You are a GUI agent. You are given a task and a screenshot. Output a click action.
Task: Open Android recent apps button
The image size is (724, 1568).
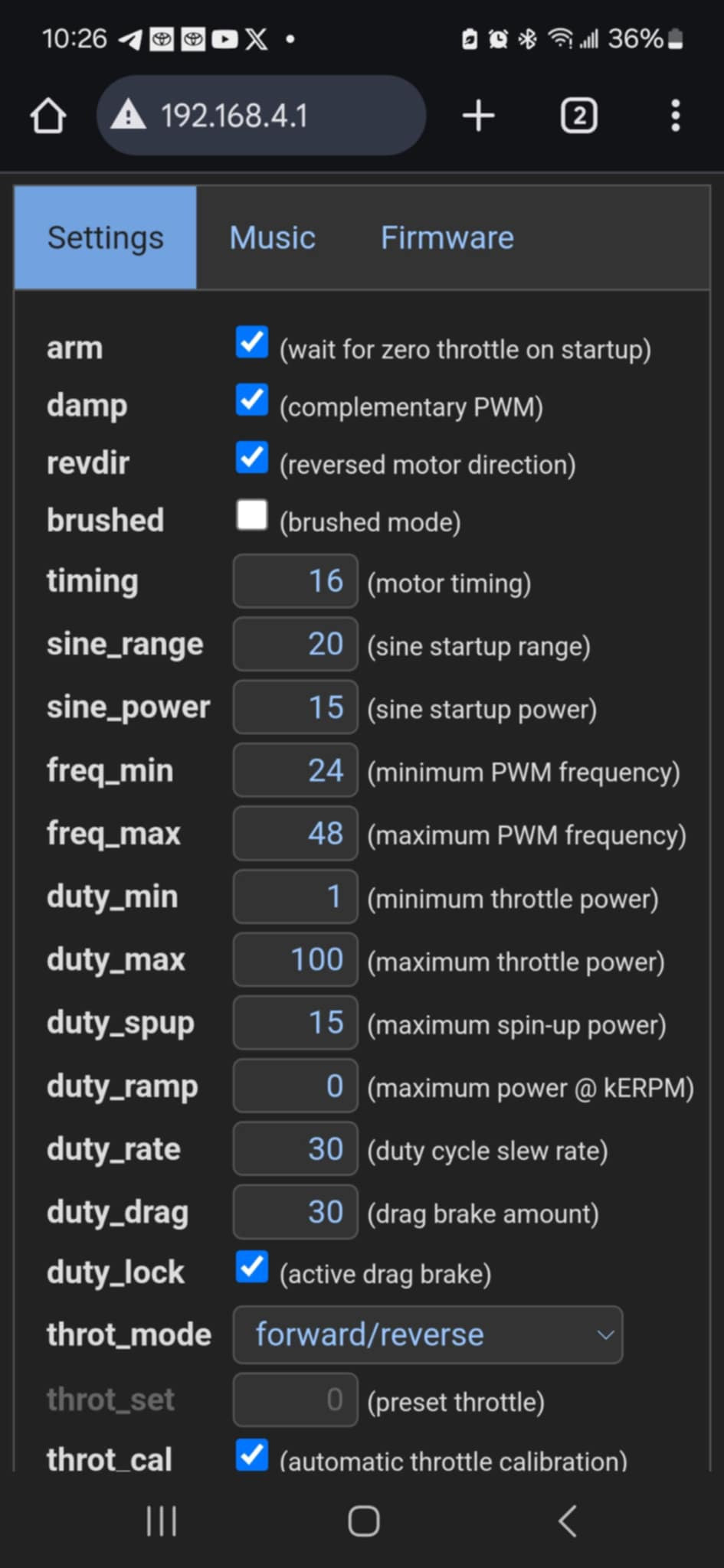point(162,1521)
